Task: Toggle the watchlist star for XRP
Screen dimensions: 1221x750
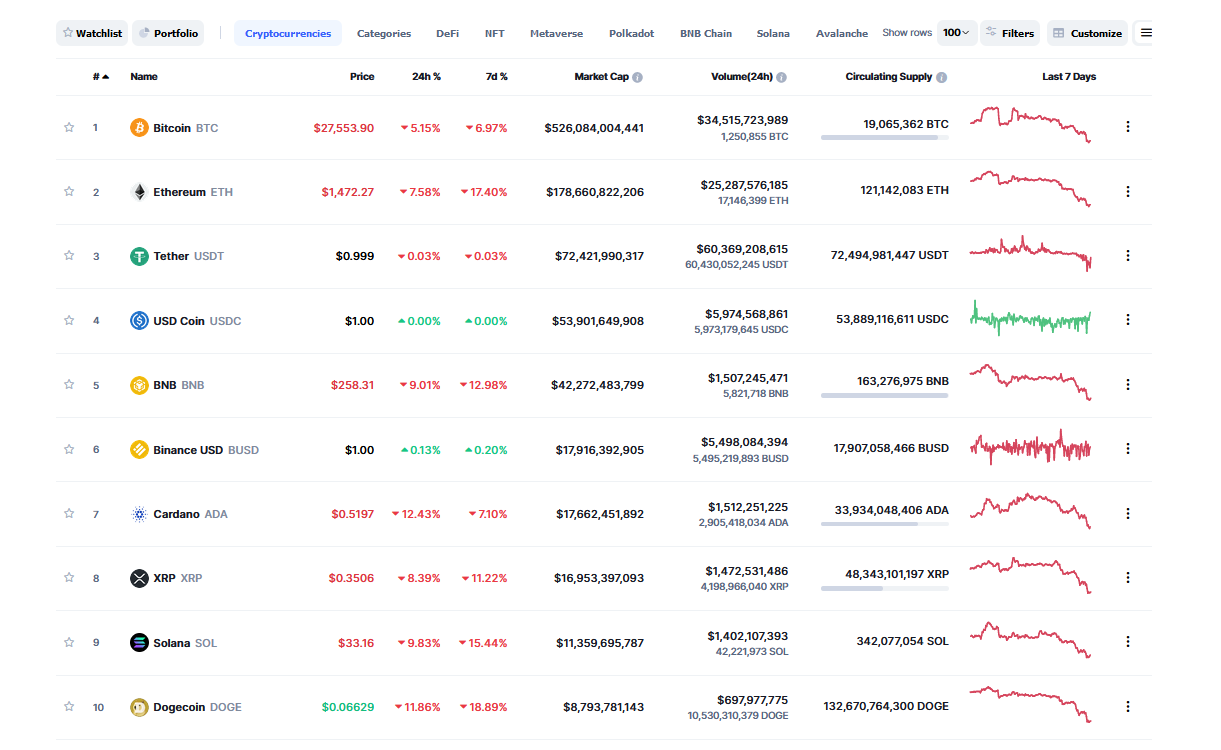Action: (69, 577)
